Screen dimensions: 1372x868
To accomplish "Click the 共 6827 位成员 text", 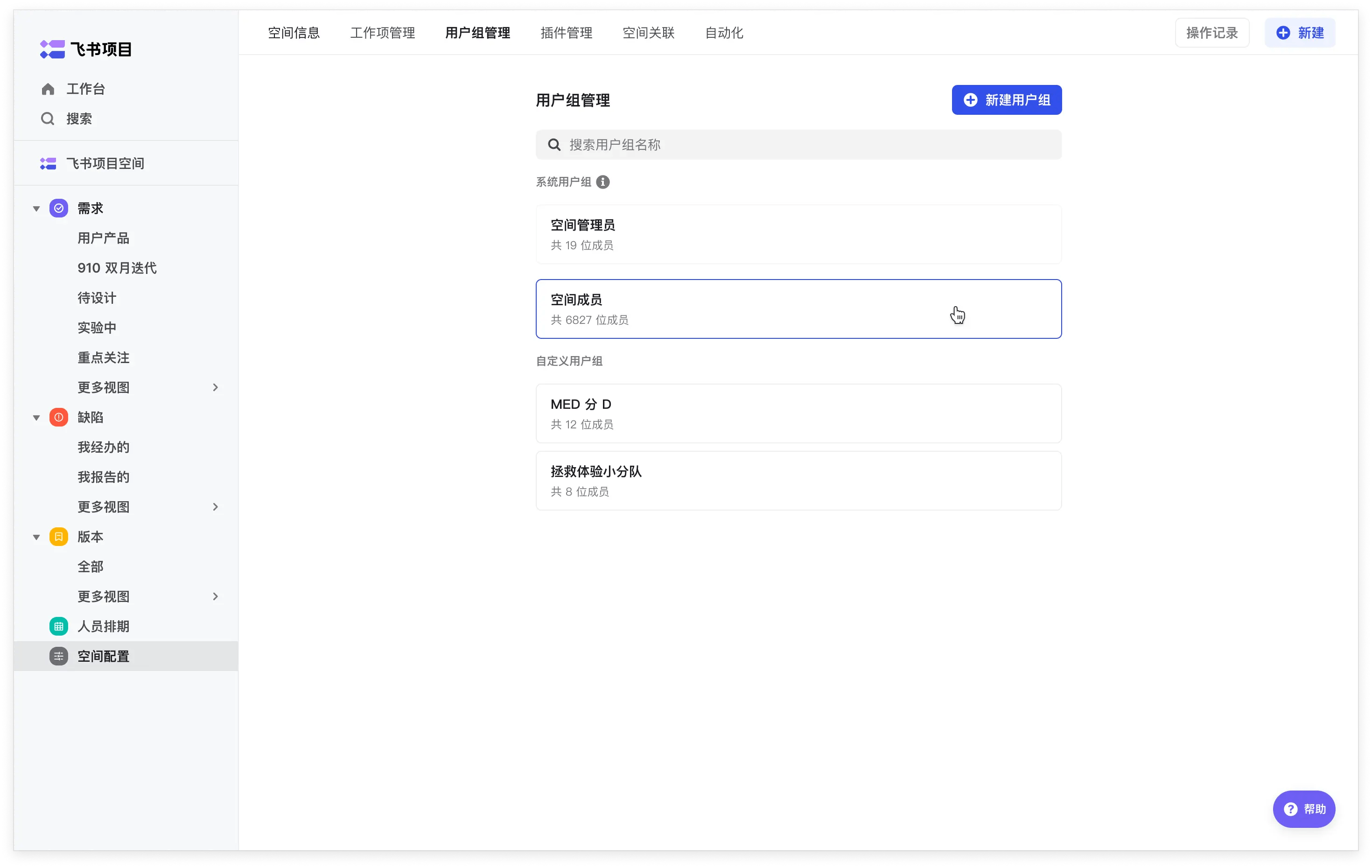I will pyautogui.click(x=589, y=320).
